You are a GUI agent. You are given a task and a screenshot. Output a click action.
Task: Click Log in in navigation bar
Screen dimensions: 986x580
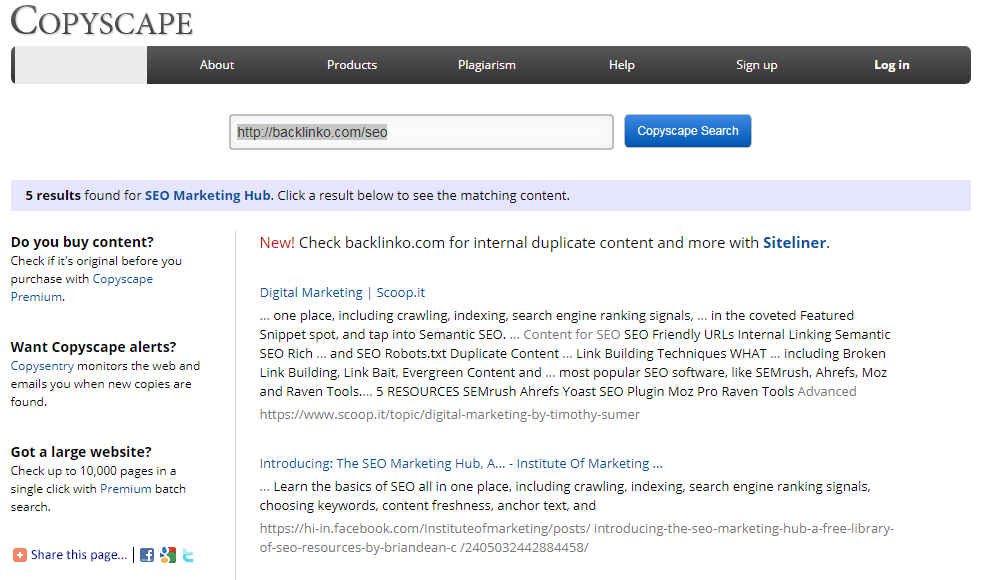pyautogui.click(x=891, y=65)
